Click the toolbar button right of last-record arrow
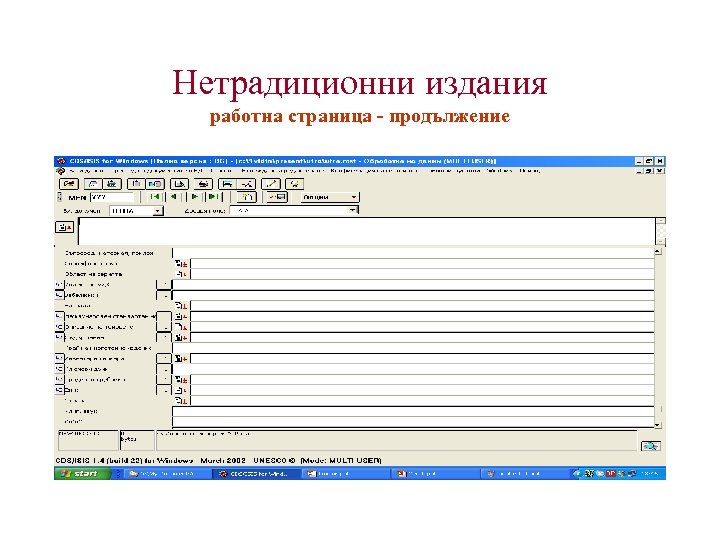This screenshot has height=540, width=720. 246,197
